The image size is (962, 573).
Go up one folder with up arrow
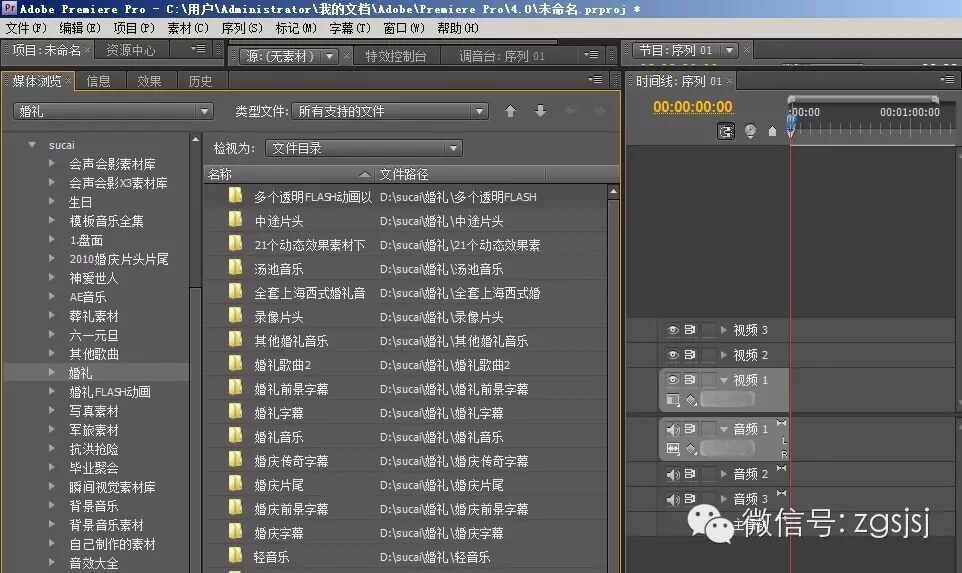510,111
